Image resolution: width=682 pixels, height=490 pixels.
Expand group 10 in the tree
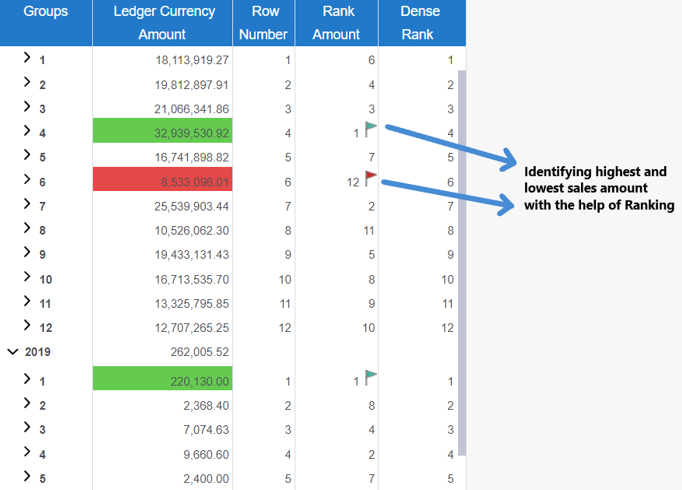coord(27,278)
